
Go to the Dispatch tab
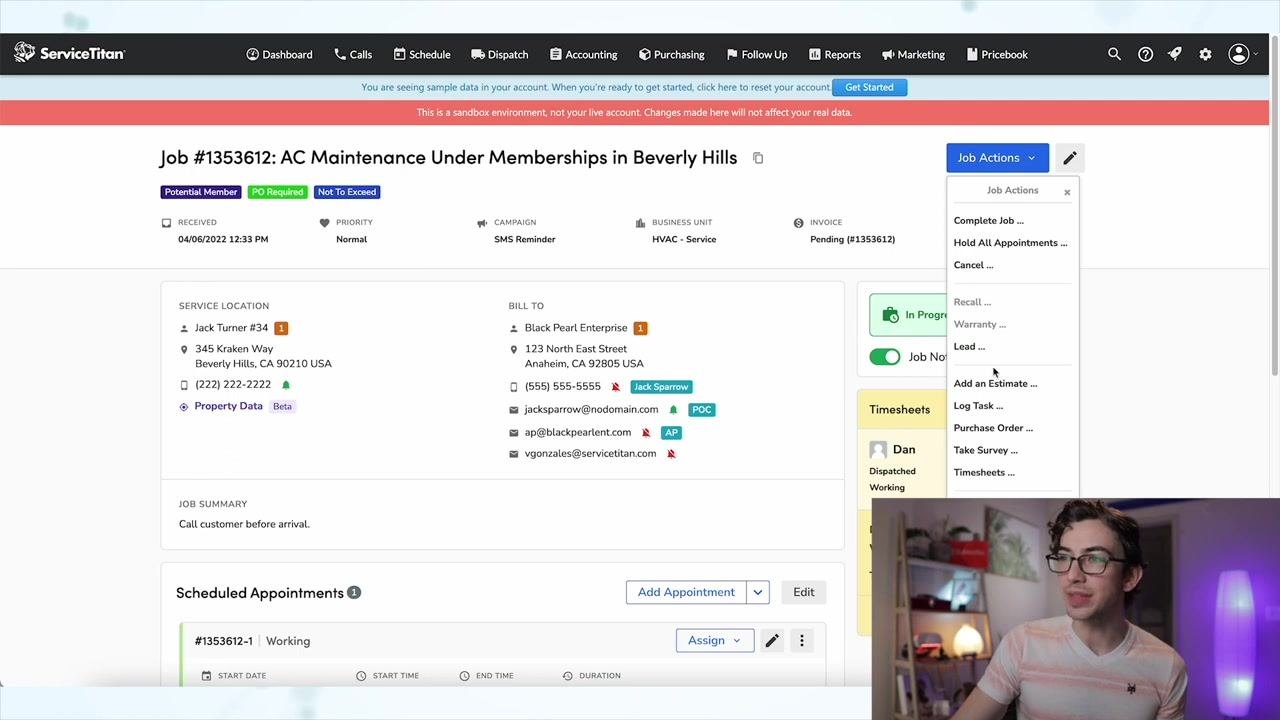(x=499, y=54)
